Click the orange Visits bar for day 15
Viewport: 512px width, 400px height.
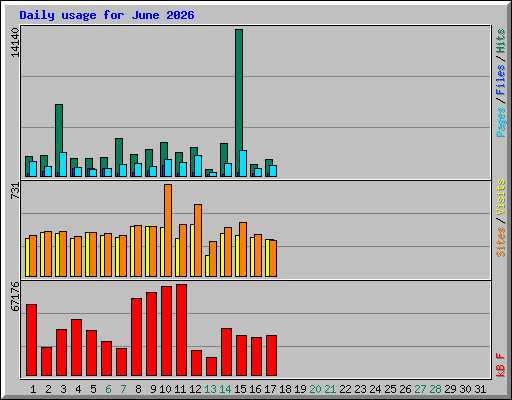point(243,249)
